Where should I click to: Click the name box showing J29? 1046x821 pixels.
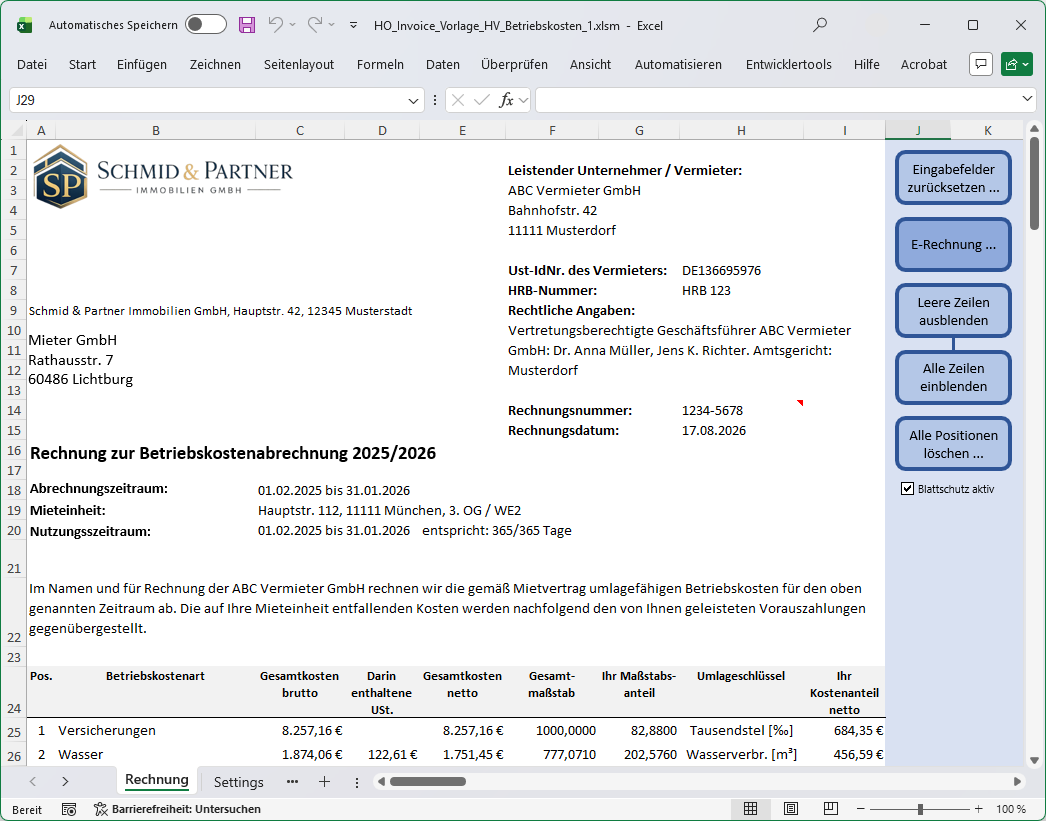click(x=207, y=100)
